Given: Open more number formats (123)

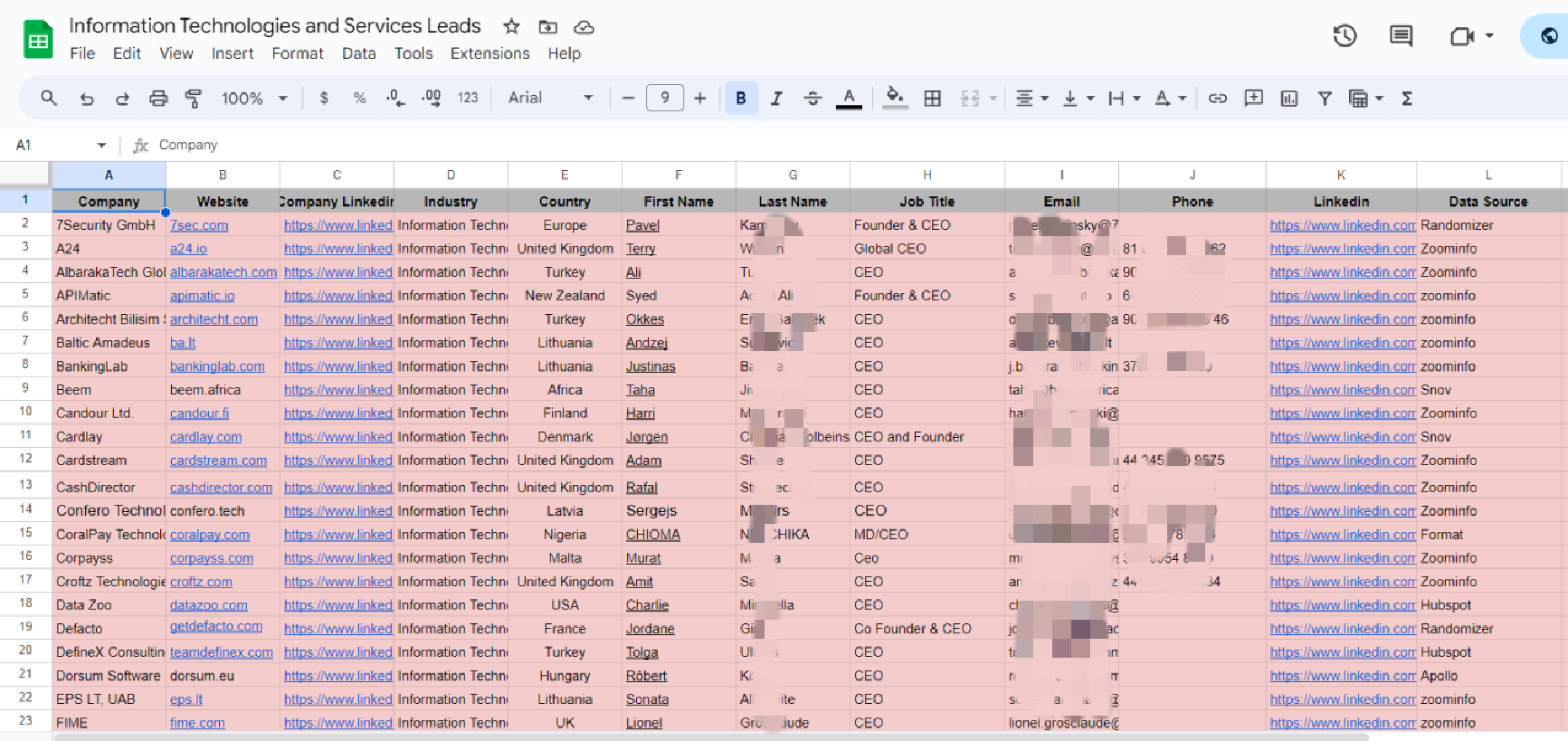Looking at the screenshot, I should click(x=468, y=98).
